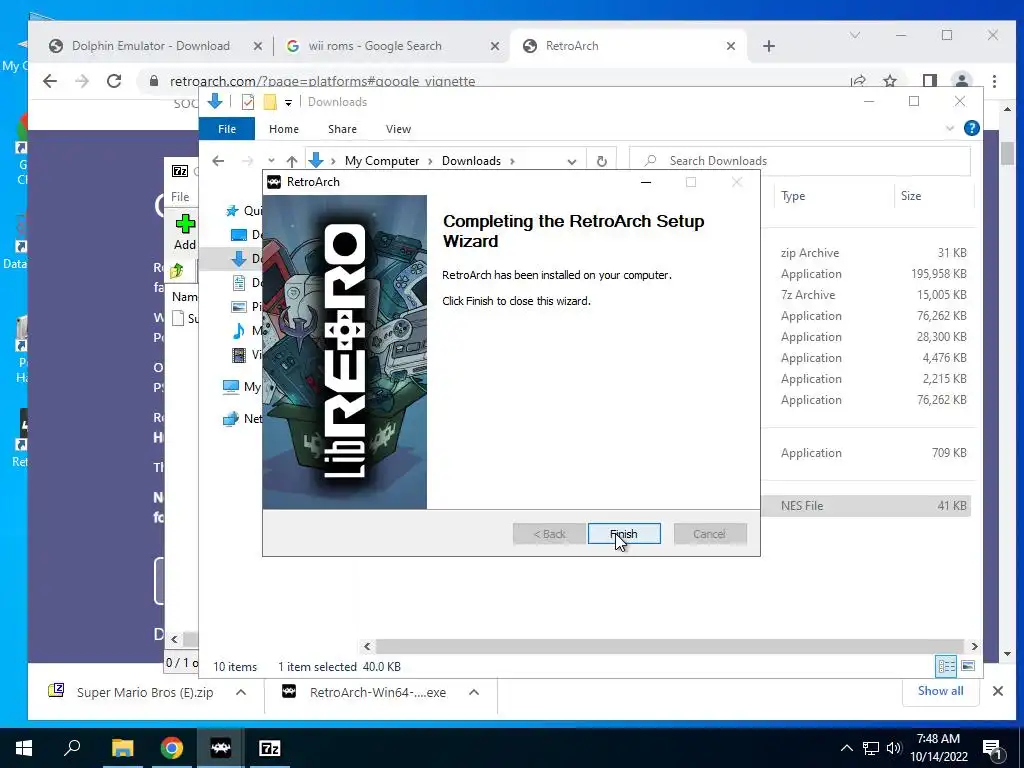The width and height of the screenshot is (1024, 768).
Task: Open Explorer help icon
Action: (x=972, y=129)
